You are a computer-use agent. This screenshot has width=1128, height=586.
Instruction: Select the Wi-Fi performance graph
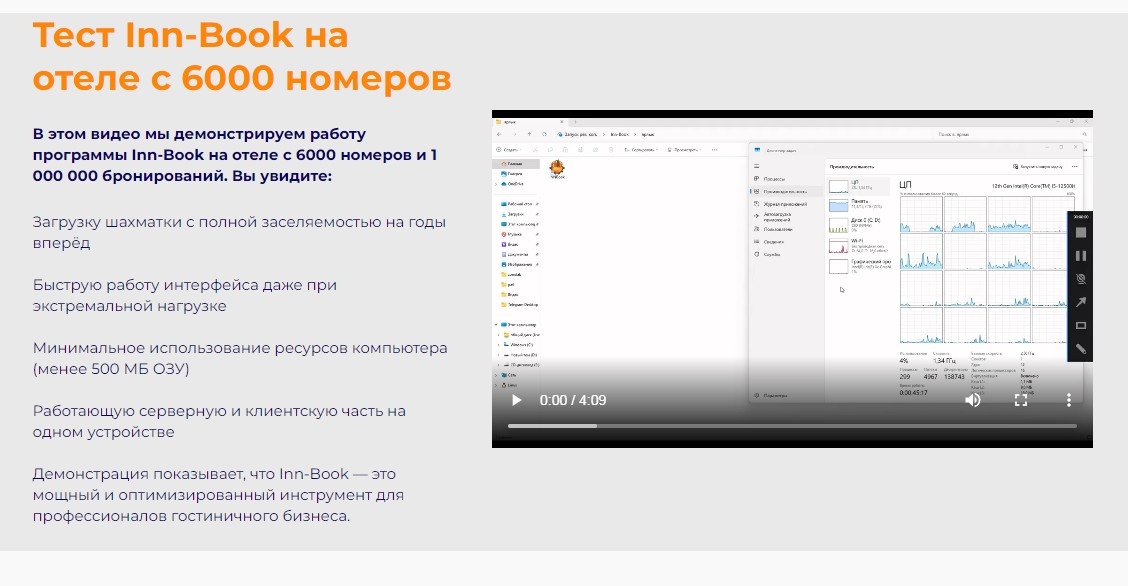(x=855, y=243)
